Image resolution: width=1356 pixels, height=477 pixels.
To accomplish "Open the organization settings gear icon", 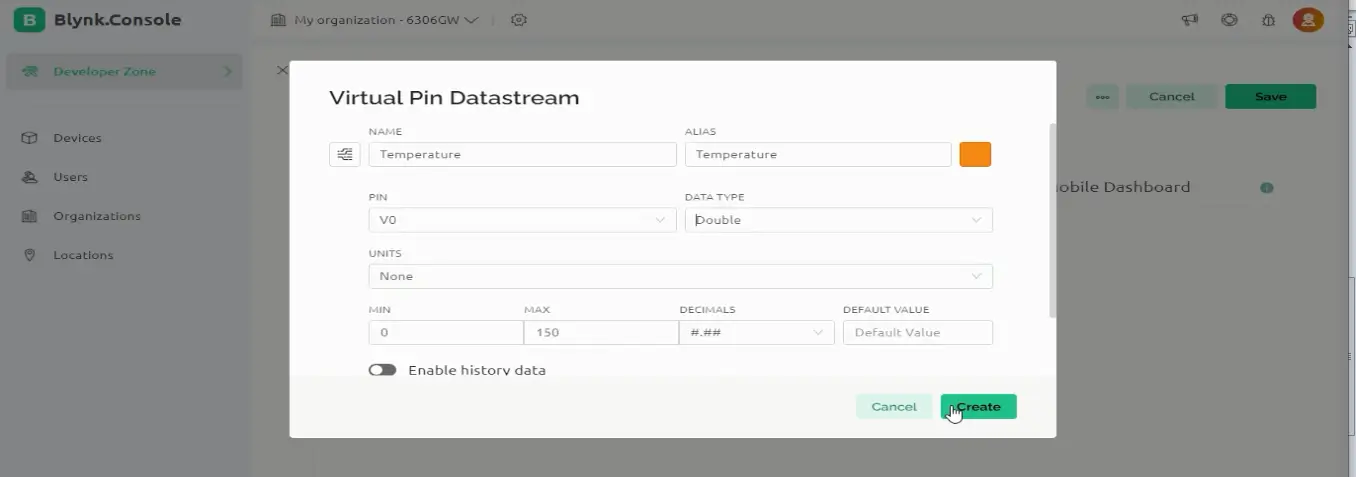I will click(518, 20).
